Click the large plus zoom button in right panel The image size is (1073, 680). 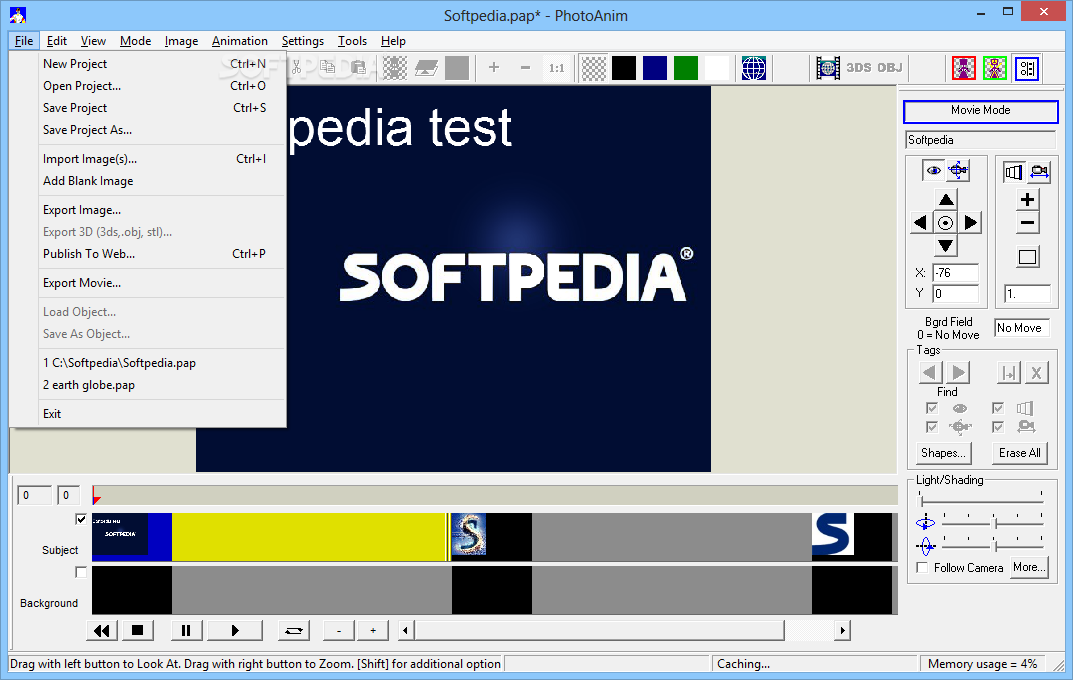(x=1027, y=200)
